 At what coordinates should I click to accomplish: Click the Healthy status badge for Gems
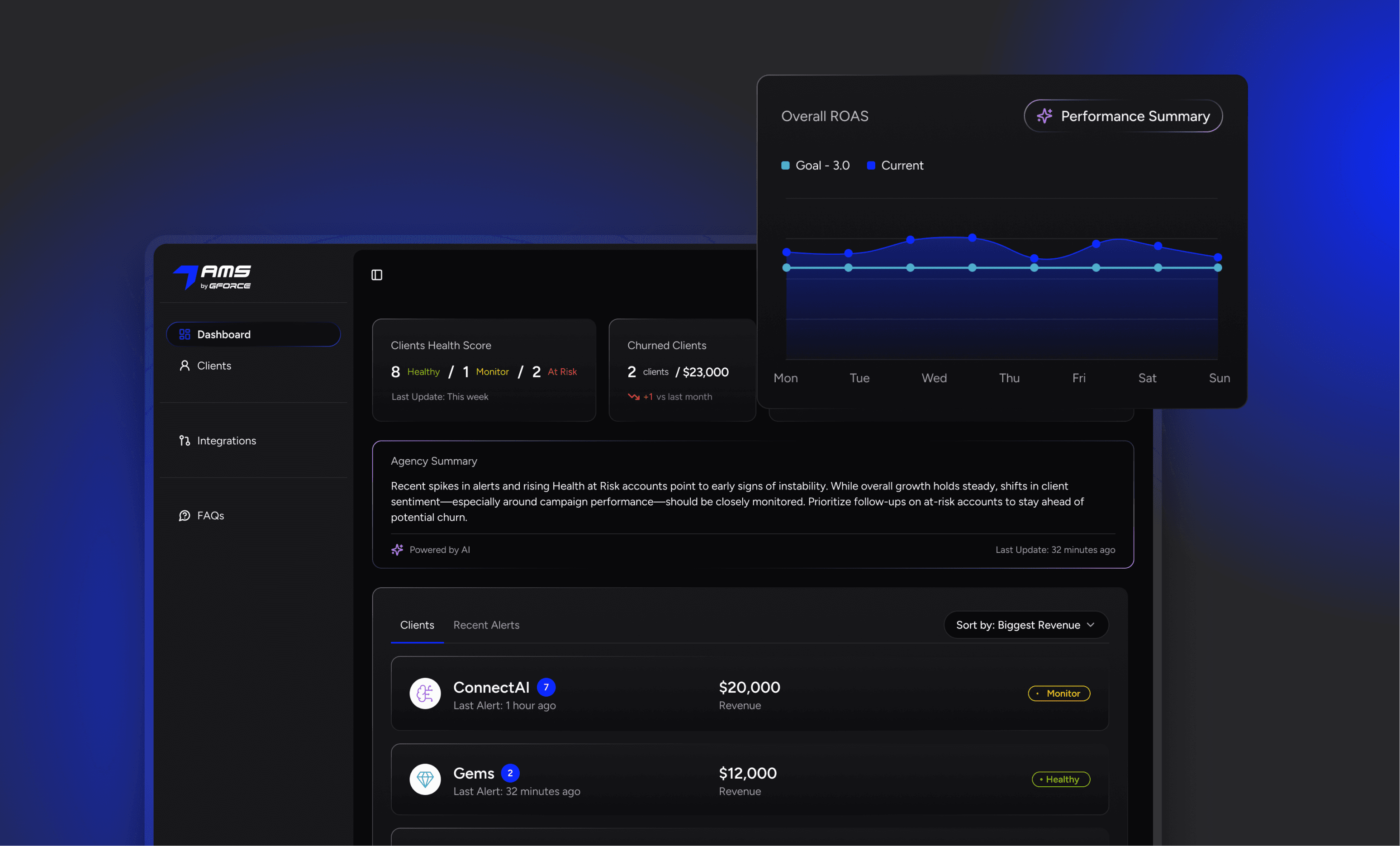tap(1061, 779)
